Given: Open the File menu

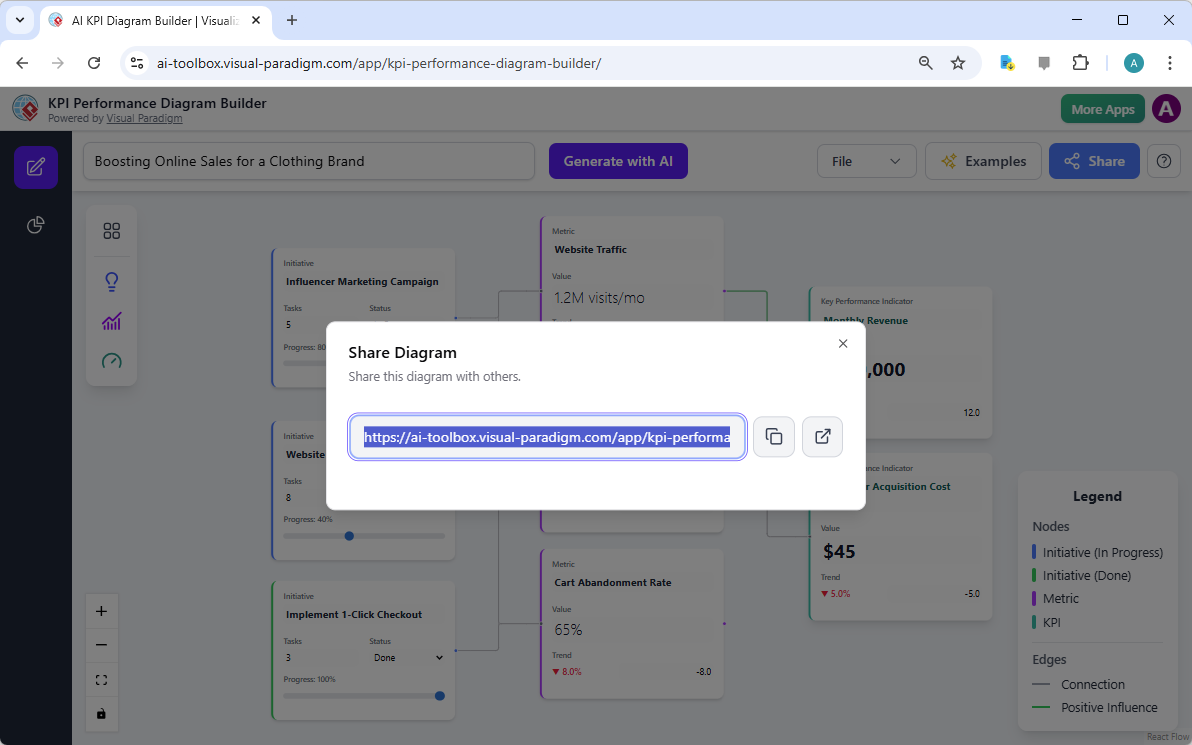Looking at the screenshot, I should coord(866,160).
